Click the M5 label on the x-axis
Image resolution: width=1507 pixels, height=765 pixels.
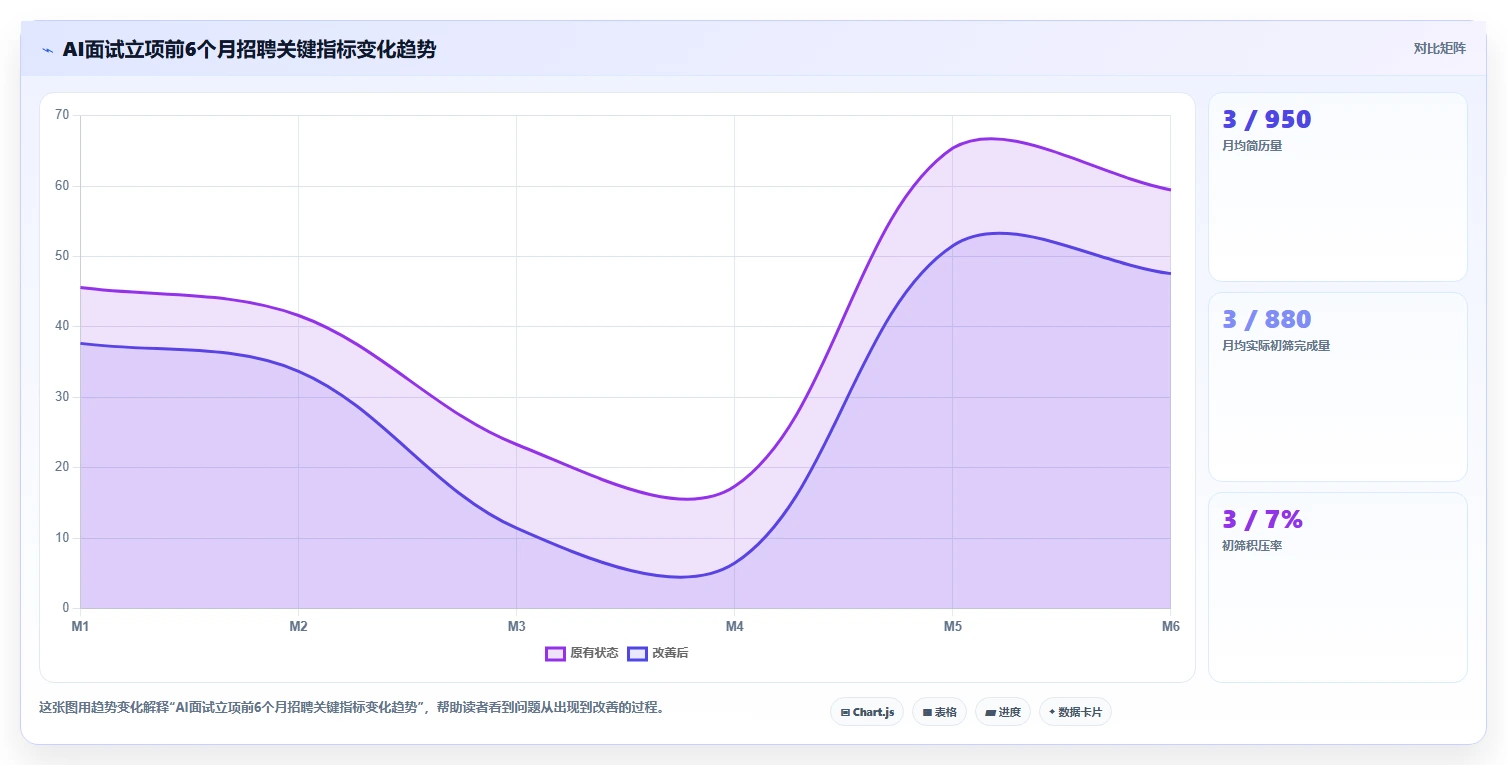(x=953, y=627)
